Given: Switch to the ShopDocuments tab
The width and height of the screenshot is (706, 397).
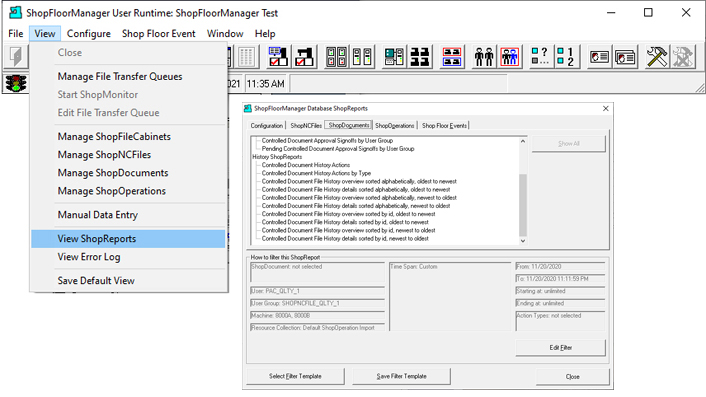Looking at the screenshot, I should (x=349, y=125).
